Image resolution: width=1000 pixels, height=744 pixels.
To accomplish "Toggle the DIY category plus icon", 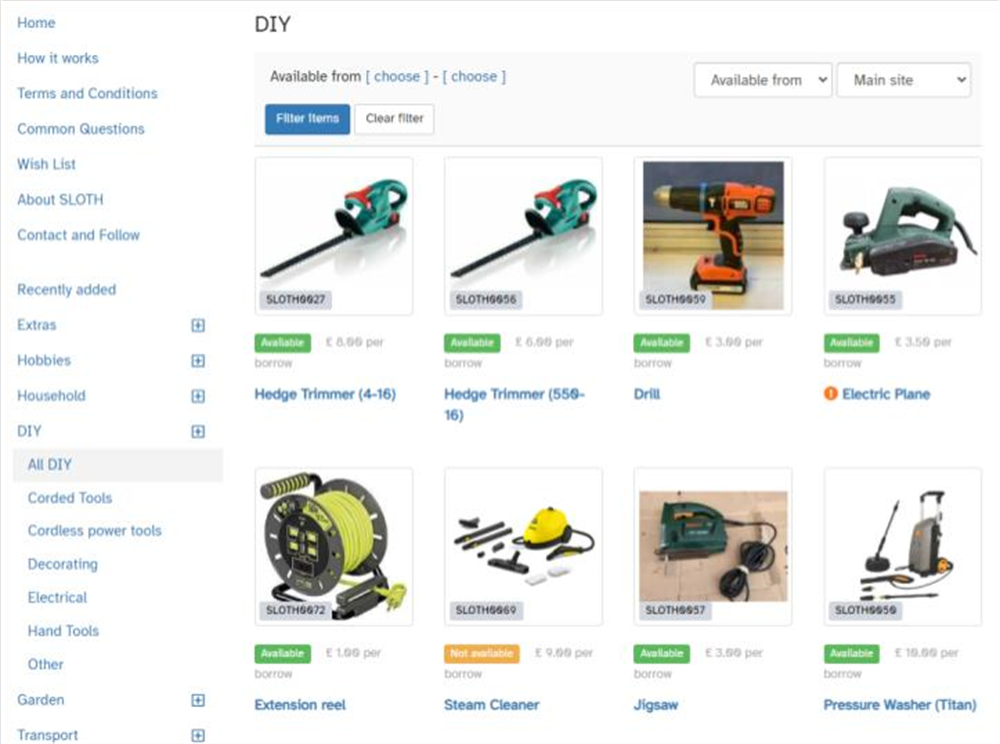I will [x=198, y=432].
